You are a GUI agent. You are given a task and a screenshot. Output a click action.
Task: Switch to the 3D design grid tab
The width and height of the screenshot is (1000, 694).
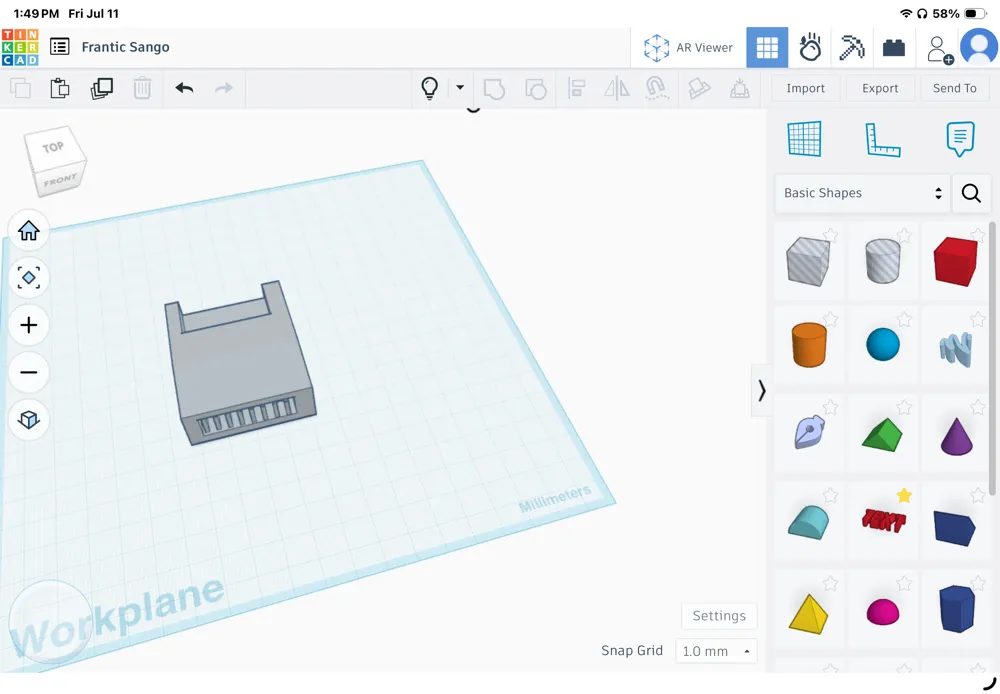tap(767, 47)
